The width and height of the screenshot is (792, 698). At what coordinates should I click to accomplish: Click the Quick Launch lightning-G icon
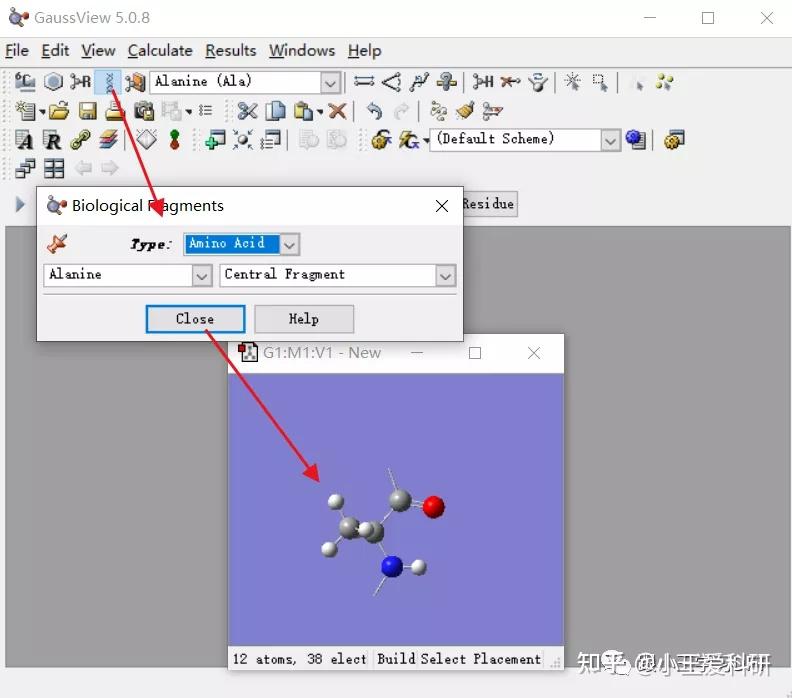[409, 140]
